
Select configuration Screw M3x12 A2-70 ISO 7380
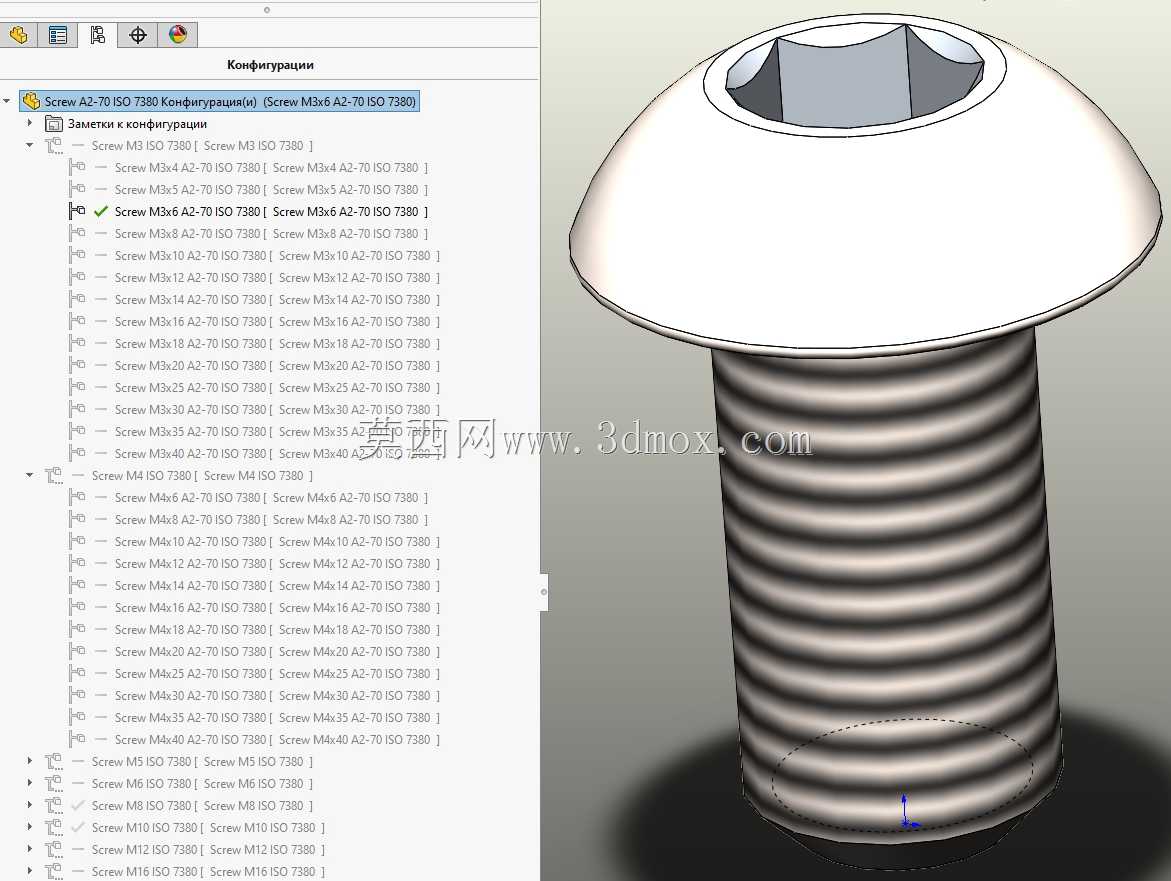point(277,278)
